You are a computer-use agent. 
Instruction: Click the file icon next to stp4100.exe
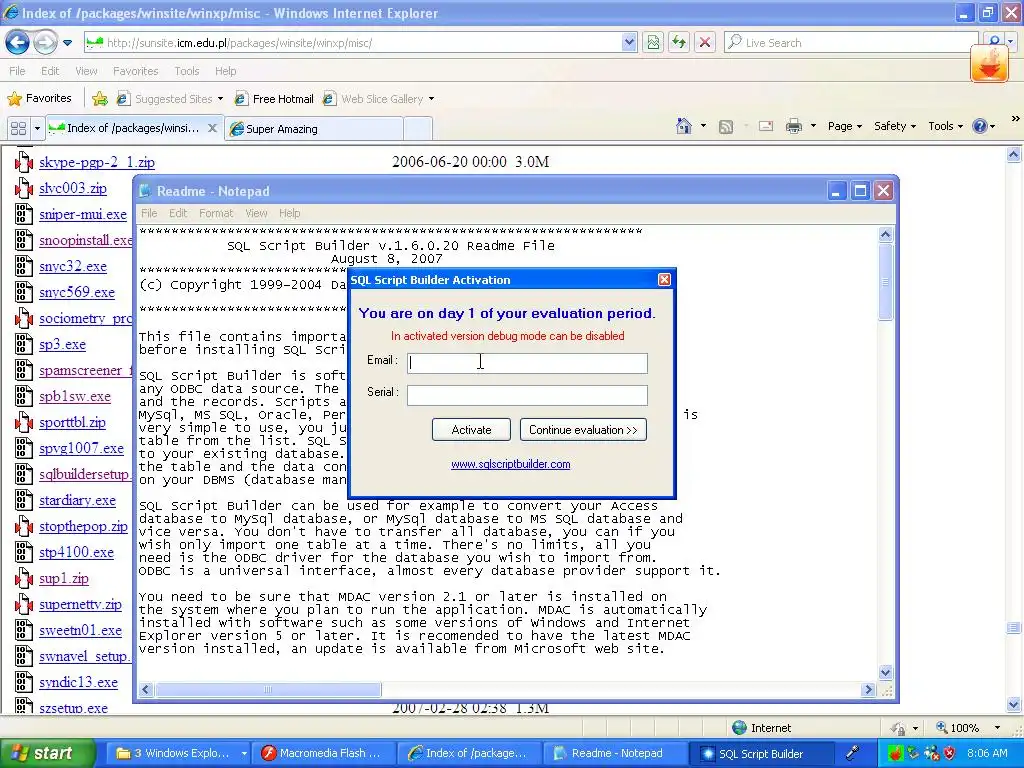(24, 552)
